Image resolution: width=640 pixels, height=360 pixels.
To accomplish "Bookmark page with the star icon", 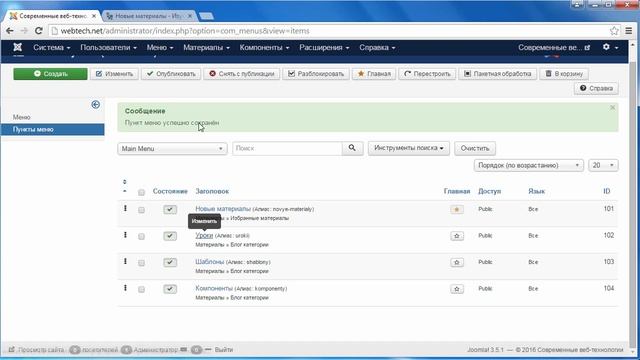I will click(x=614, y=31).
